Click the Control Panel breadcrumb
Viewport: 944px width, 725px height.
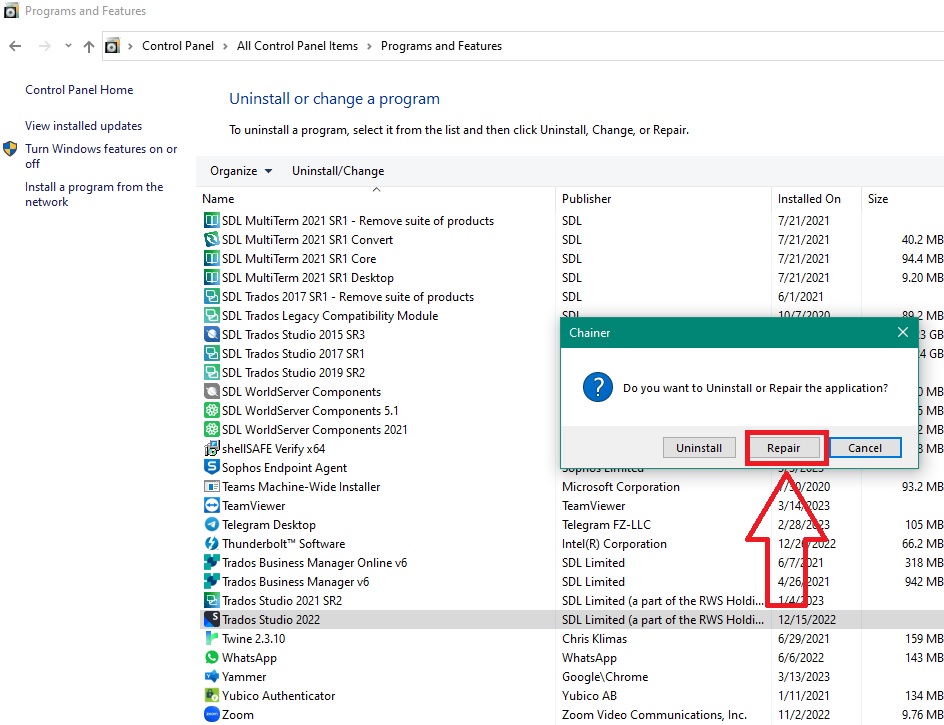coord(178,46)
